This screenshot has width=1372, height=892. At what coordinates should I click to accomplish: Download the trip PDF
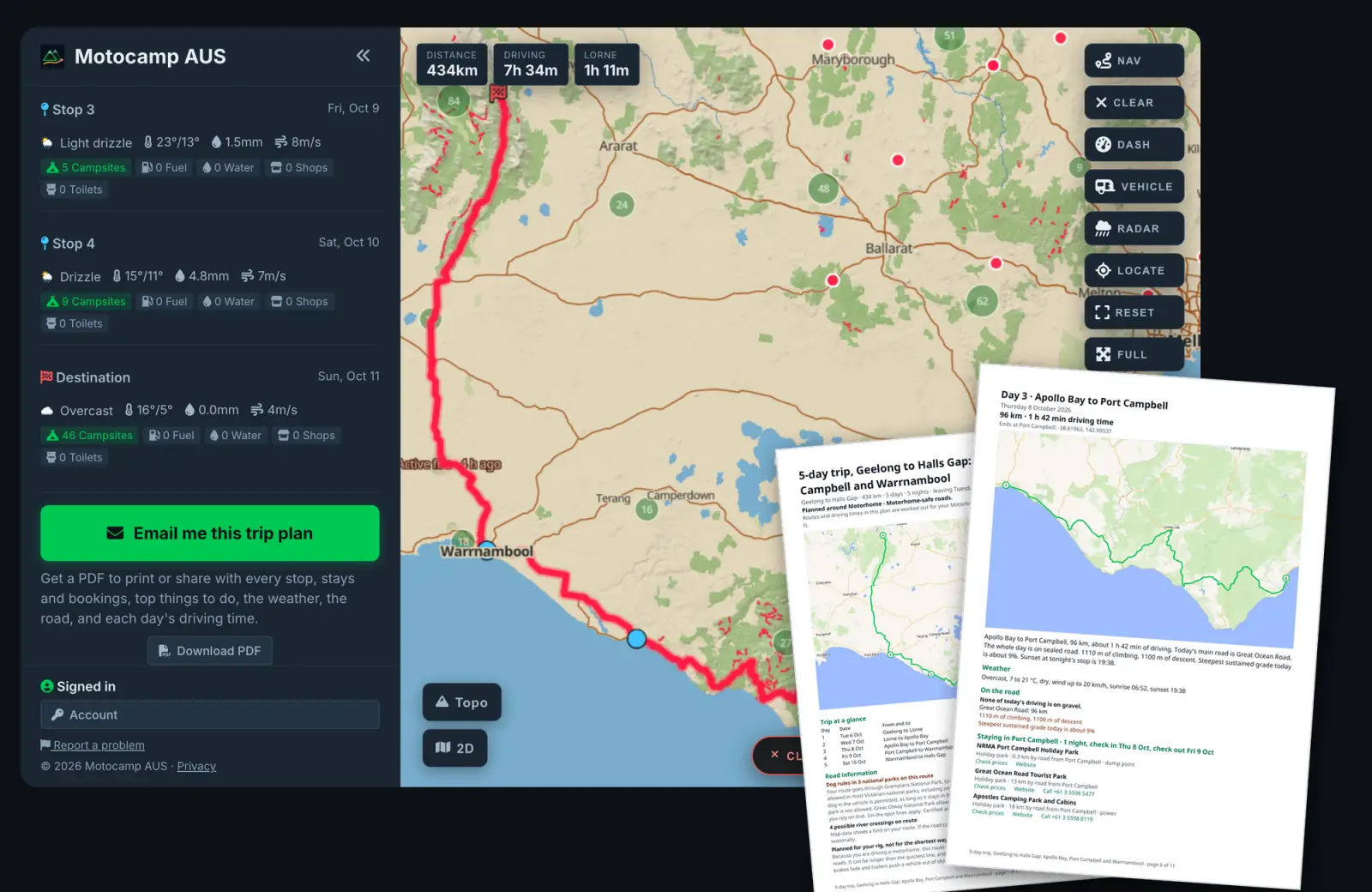[210, 651]
